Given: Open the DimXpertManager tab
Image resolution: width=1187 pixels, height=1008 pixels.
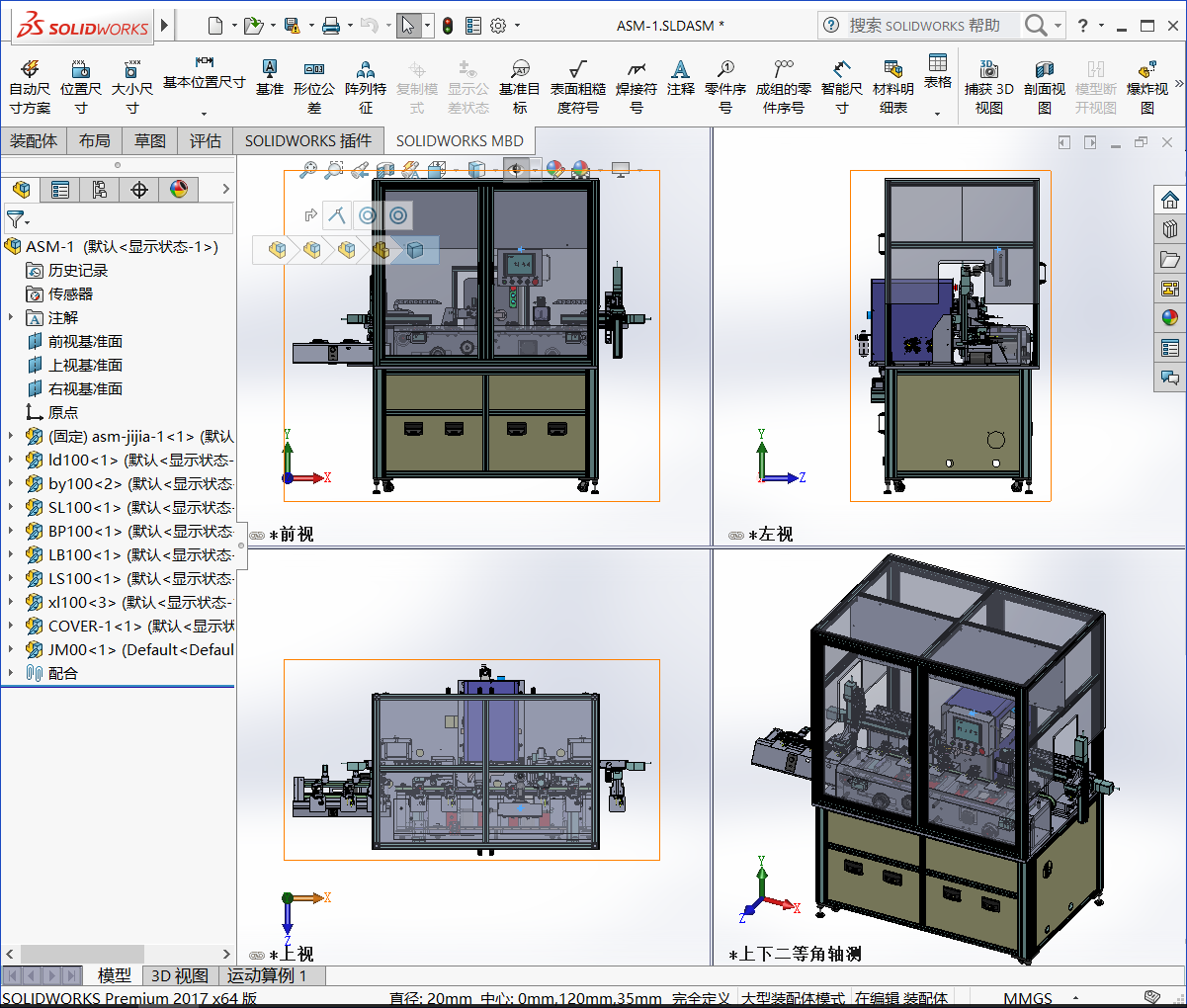Looking at the screenshot, I should [139, 189].
